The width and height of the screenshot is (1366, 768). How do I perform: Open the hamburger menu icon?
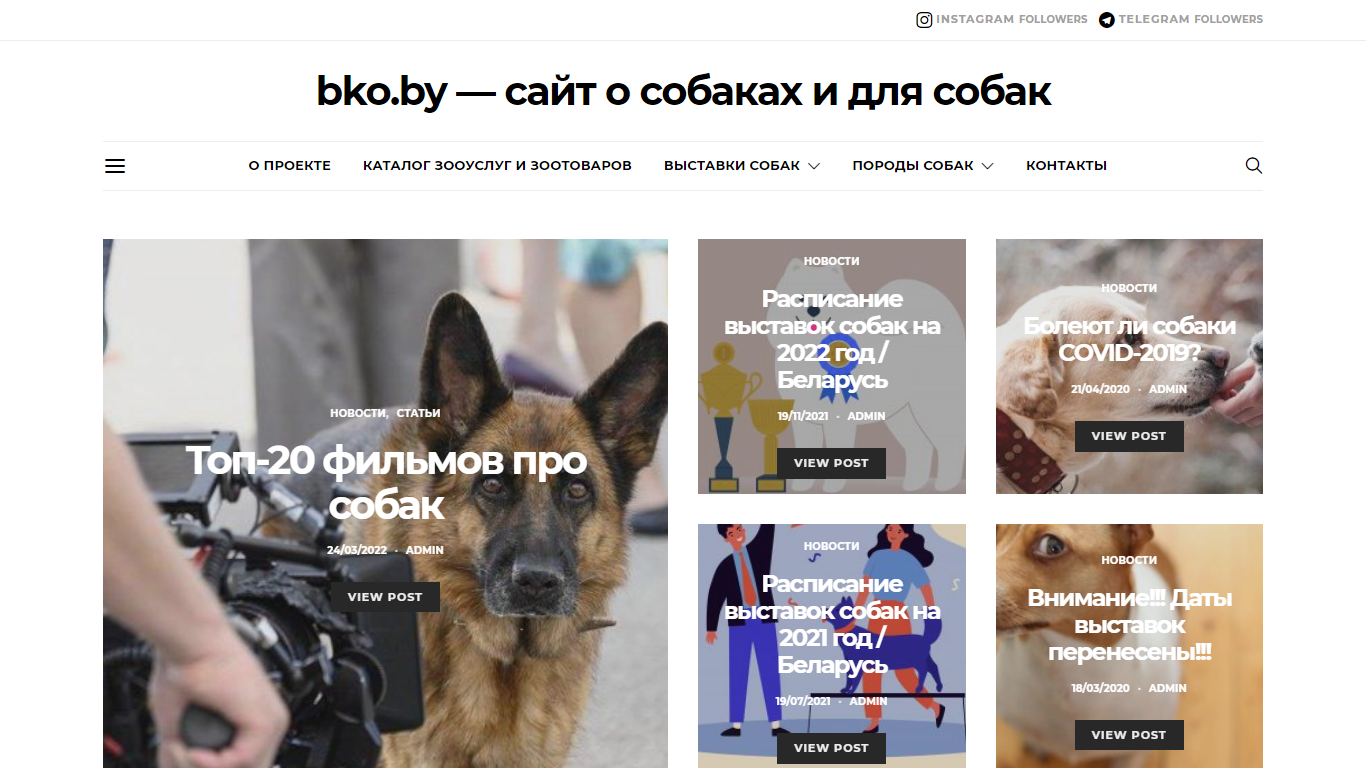point(115,166)
